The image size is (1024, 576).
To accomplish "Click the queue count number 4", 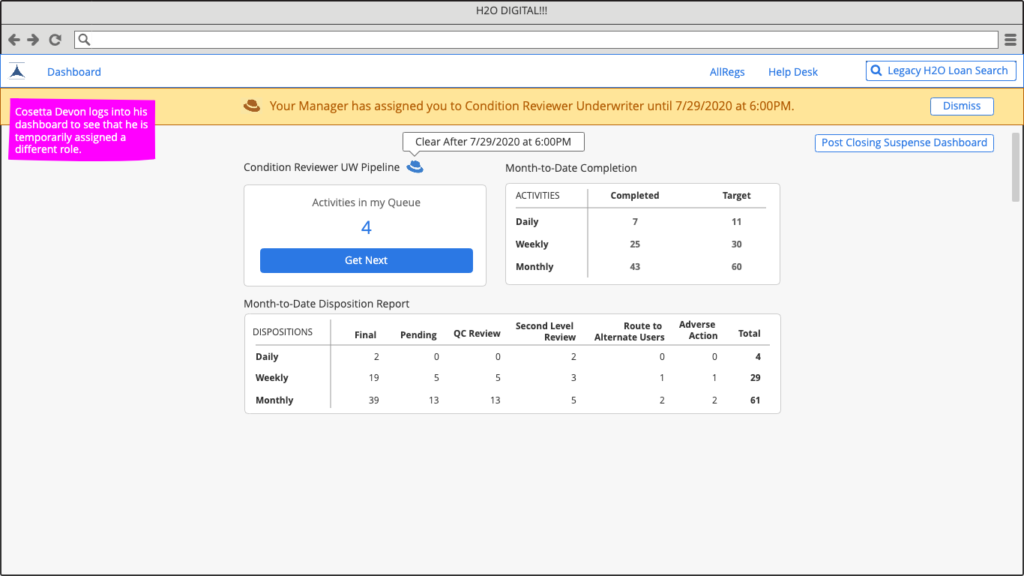I will [366, 228].
